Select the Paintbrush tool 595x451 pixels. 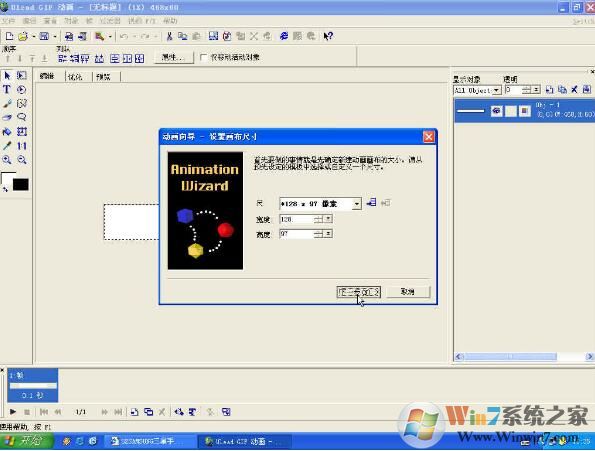(7, 103)
